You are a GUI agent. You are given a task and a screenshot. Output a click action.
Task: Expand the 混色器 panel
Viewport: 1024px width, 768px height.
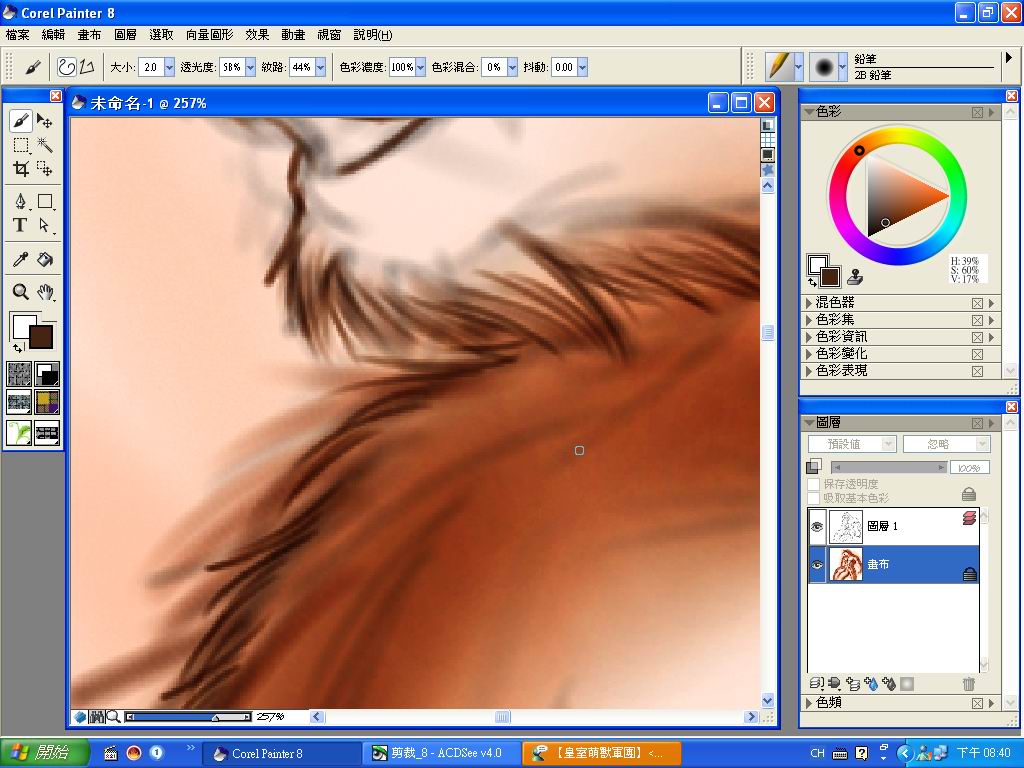pos(809,303)
